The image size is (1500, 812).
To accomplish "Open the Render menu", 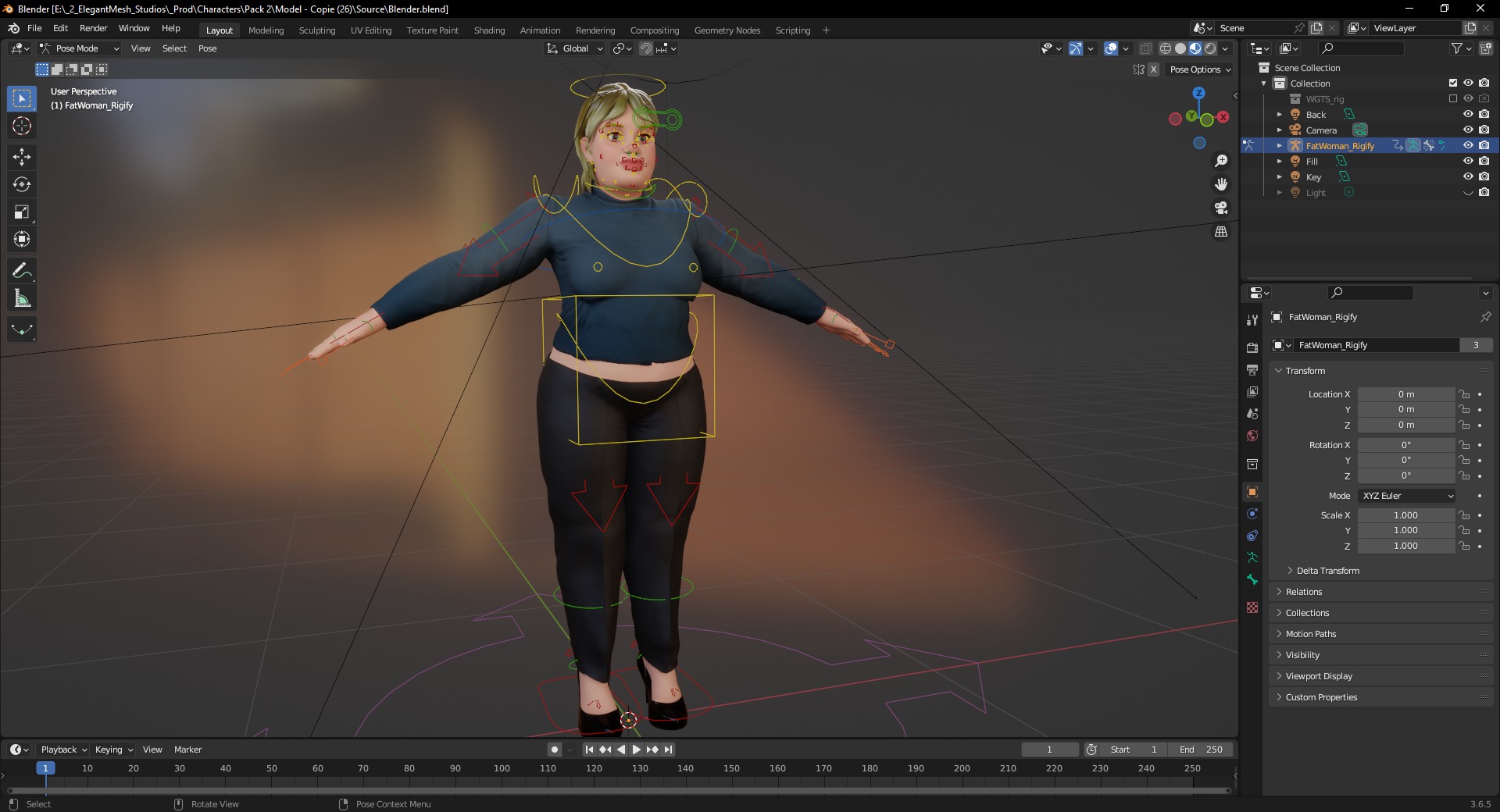I will tap(93, 28).
